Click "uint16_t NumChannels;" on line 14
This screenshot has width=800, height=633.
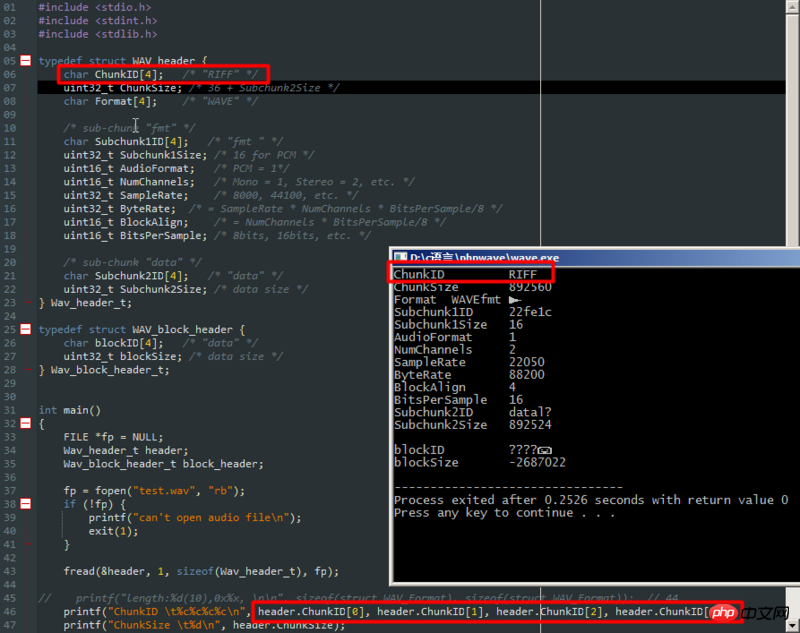coord(129,182)
